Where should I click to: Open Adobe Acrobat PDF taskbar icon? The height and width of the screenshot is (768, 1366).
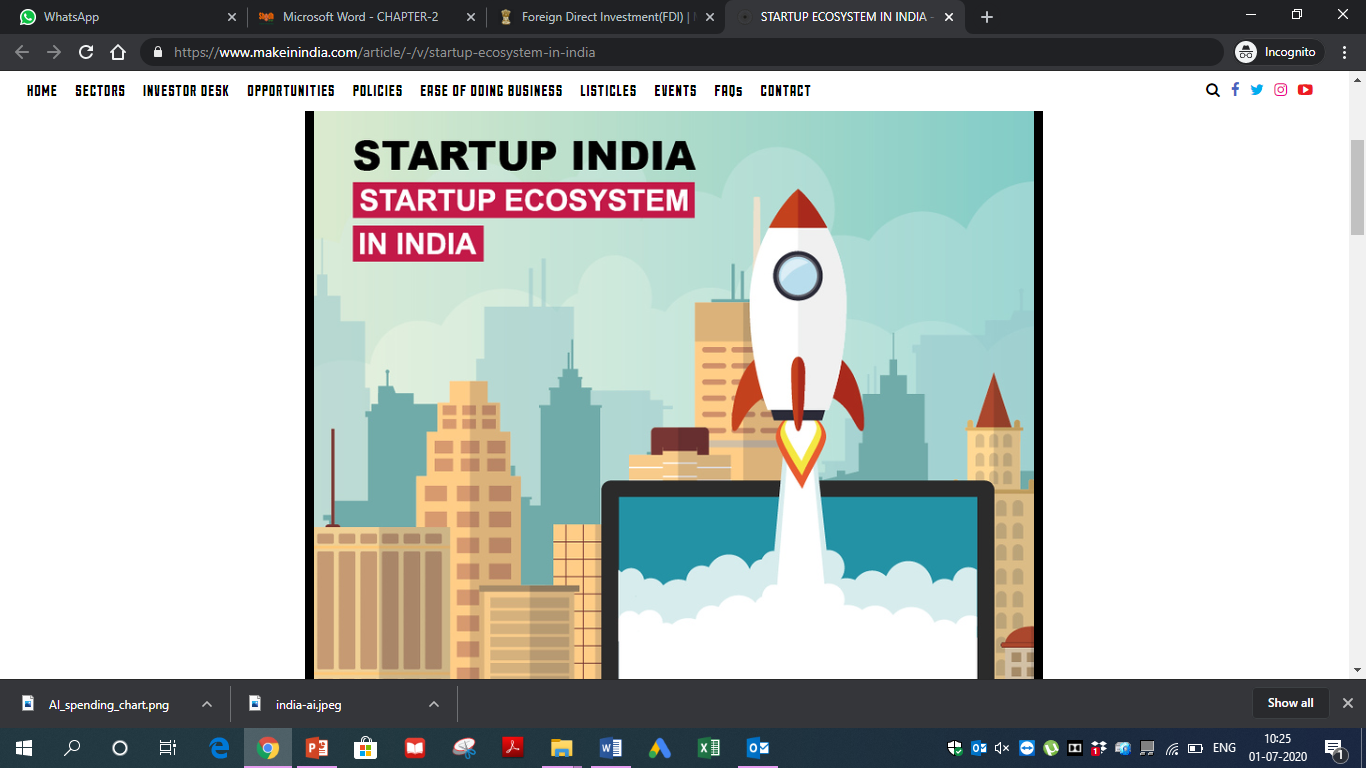pos(513,748)
